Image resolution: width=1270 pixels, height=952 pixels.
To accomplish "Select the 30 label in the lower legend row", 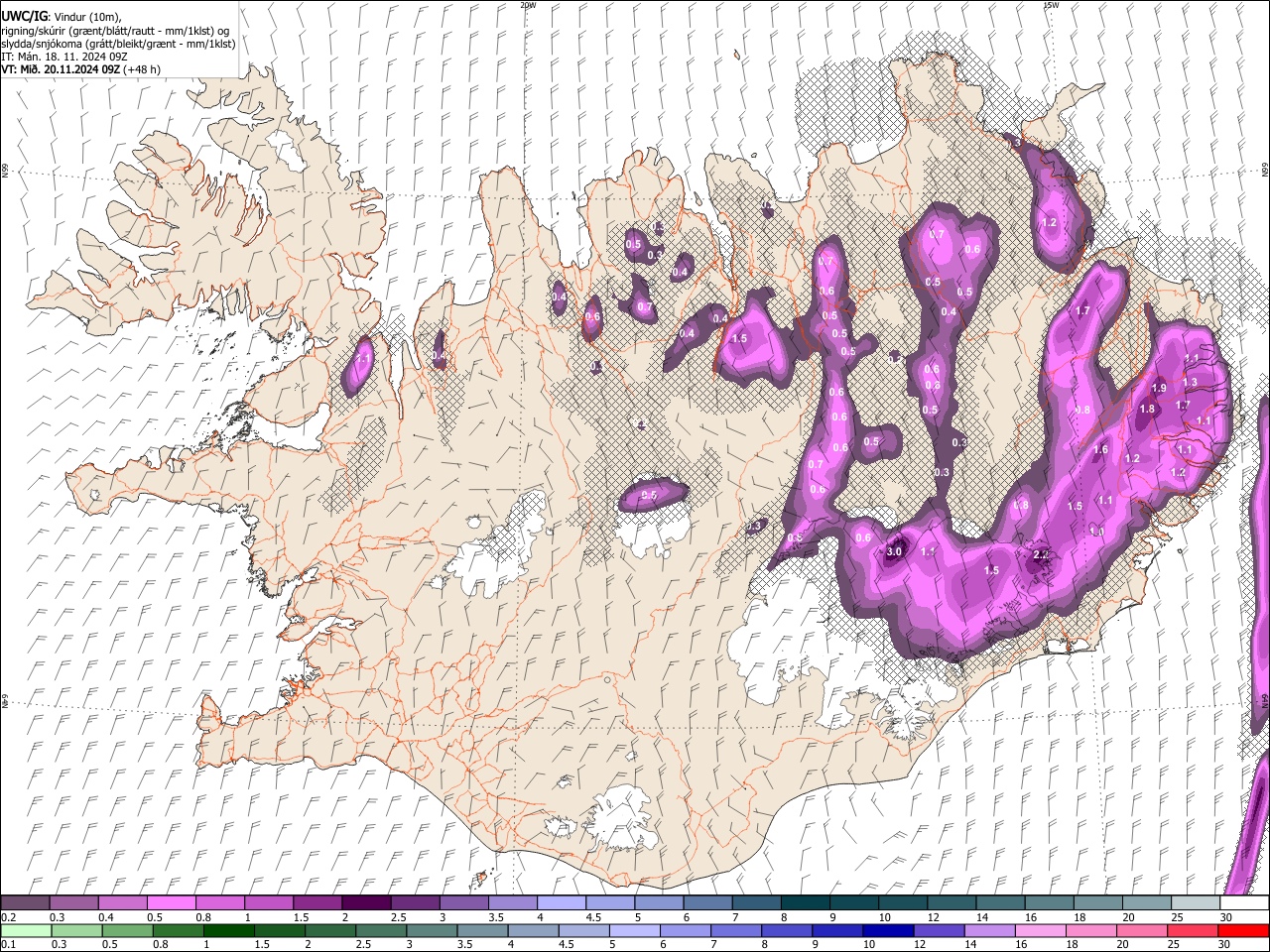I will pos(1226,944).
